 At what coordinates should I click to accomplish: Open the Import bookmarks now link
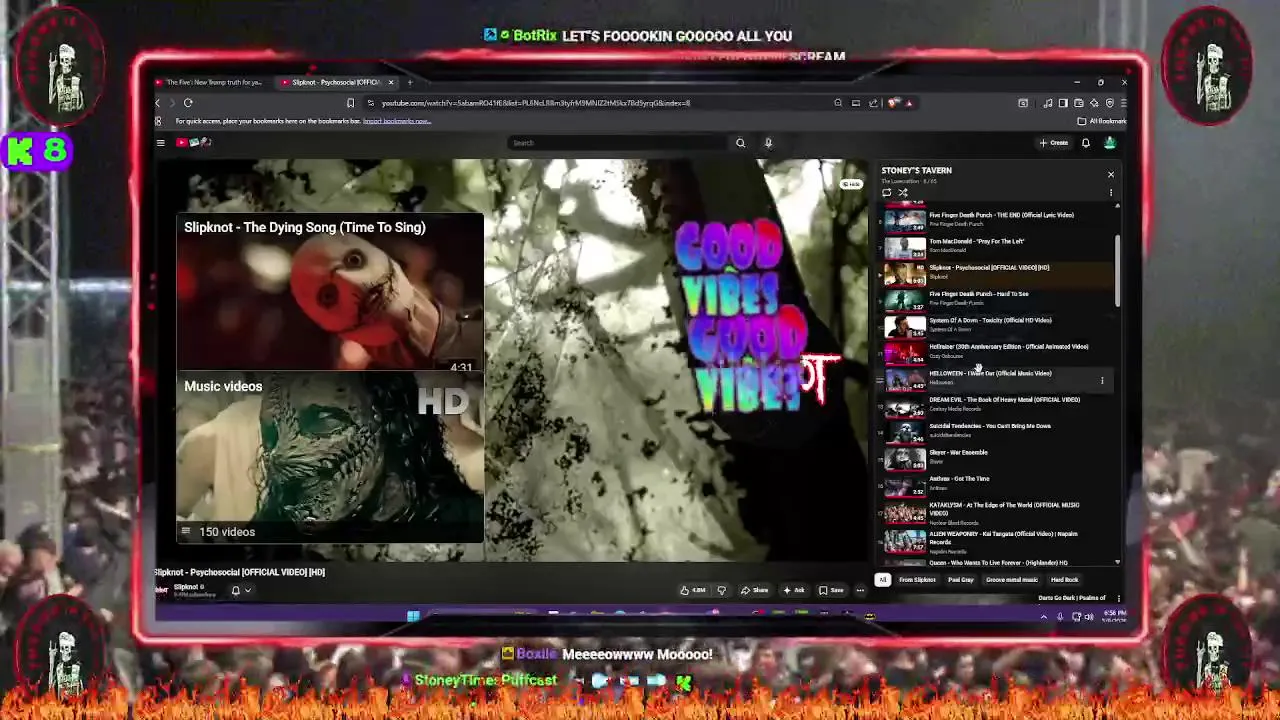397,121
